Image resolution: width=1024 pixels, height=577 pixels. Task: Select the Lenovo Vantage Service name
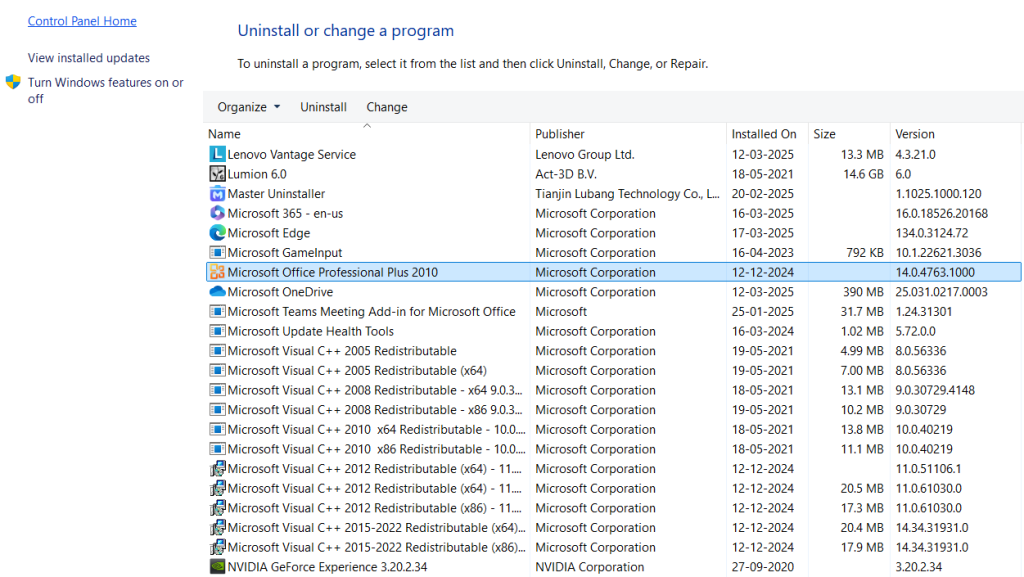[x=292, y=154]
